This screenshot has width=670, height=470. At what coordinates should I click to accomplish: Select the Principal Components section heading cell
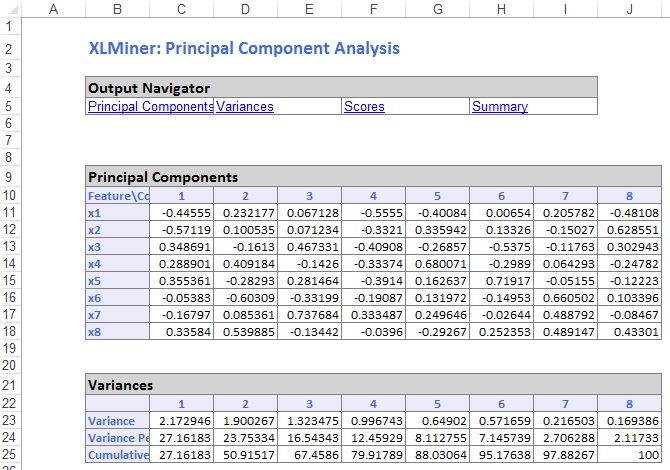[162, 177]
